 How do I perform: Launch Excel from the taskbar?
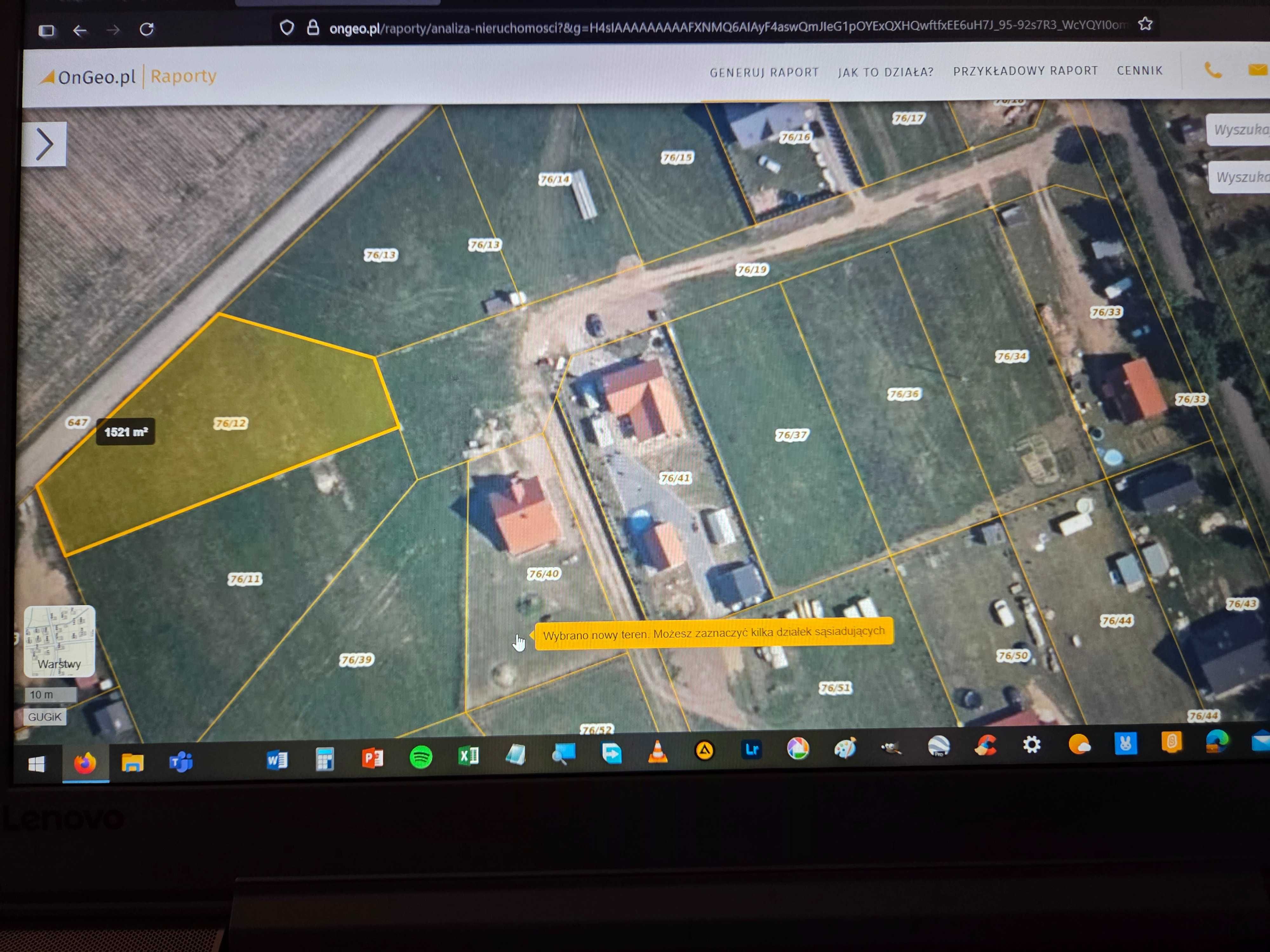tap(469, 756)
